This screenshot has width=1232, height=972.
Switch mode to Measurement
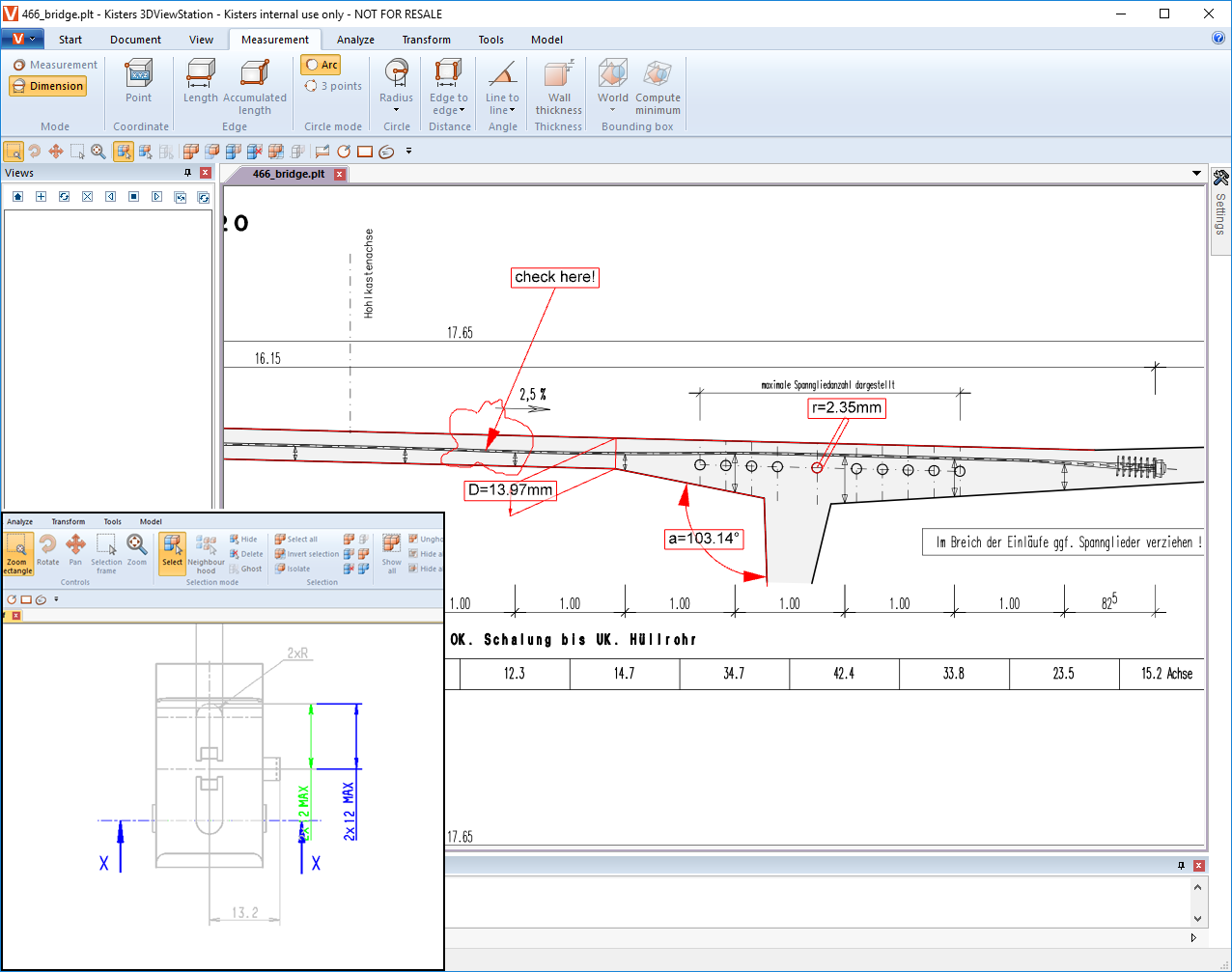55,65
